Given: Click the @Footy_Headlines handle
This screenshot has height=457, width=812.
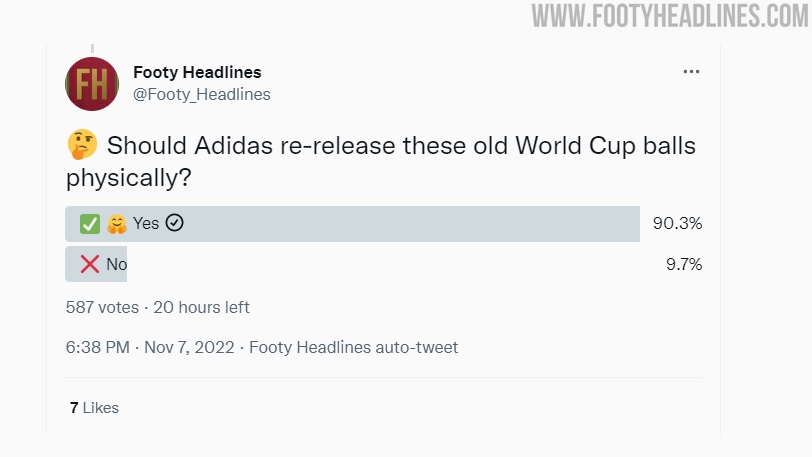Looking at the screenshot, I should [x=201, y=94].
